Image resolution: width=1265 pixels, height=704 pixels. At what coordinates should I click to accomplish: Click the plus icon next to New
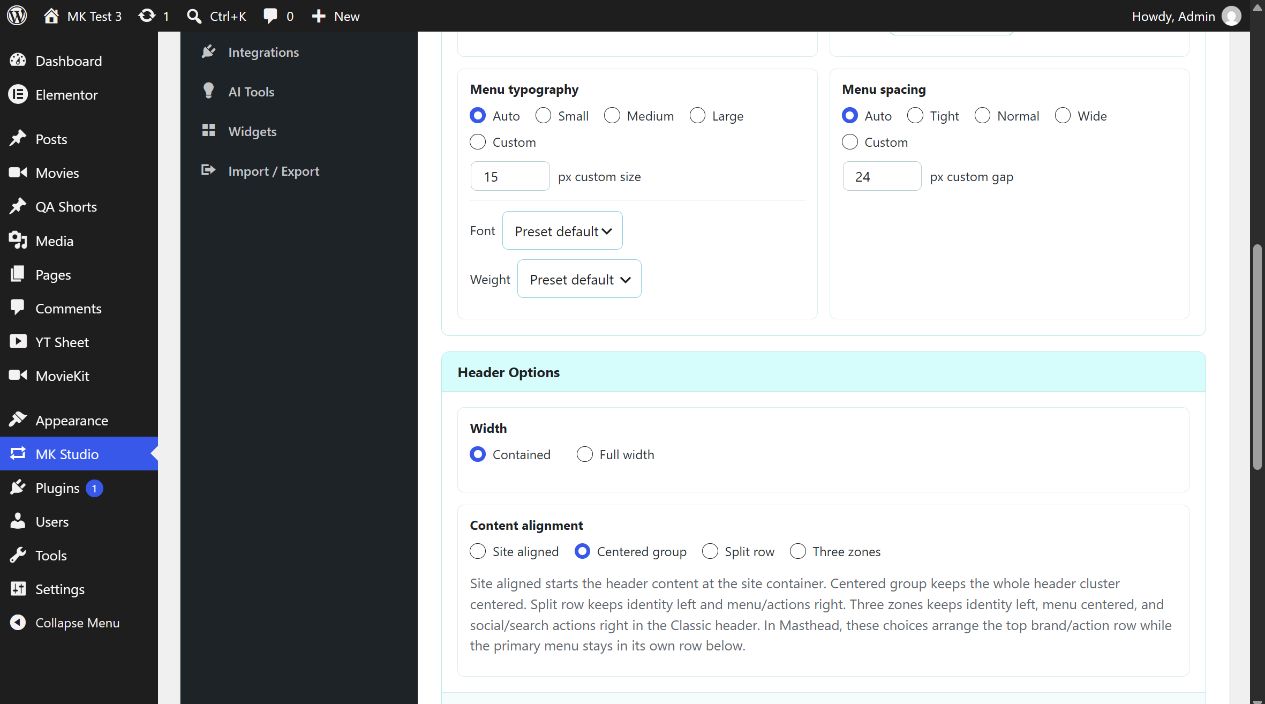click(318, 16)
